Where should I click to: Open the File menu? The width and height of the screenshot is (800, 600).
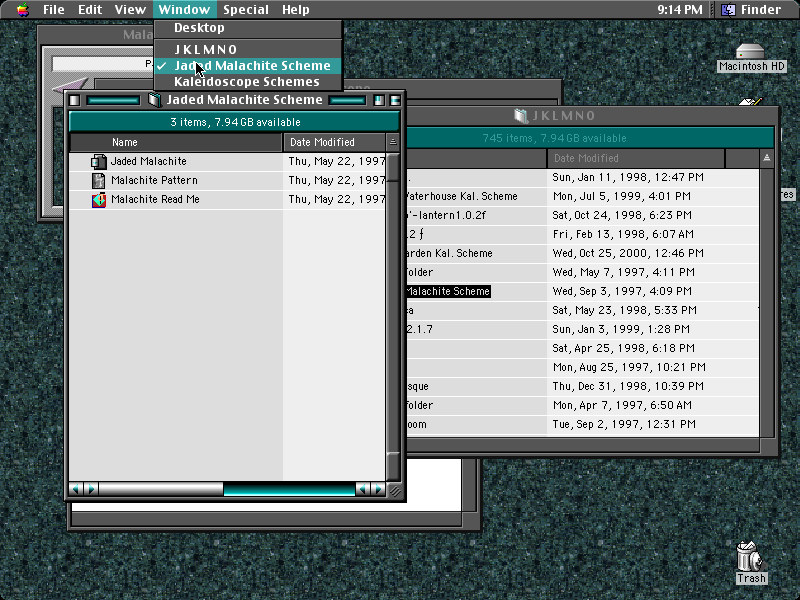53,10
